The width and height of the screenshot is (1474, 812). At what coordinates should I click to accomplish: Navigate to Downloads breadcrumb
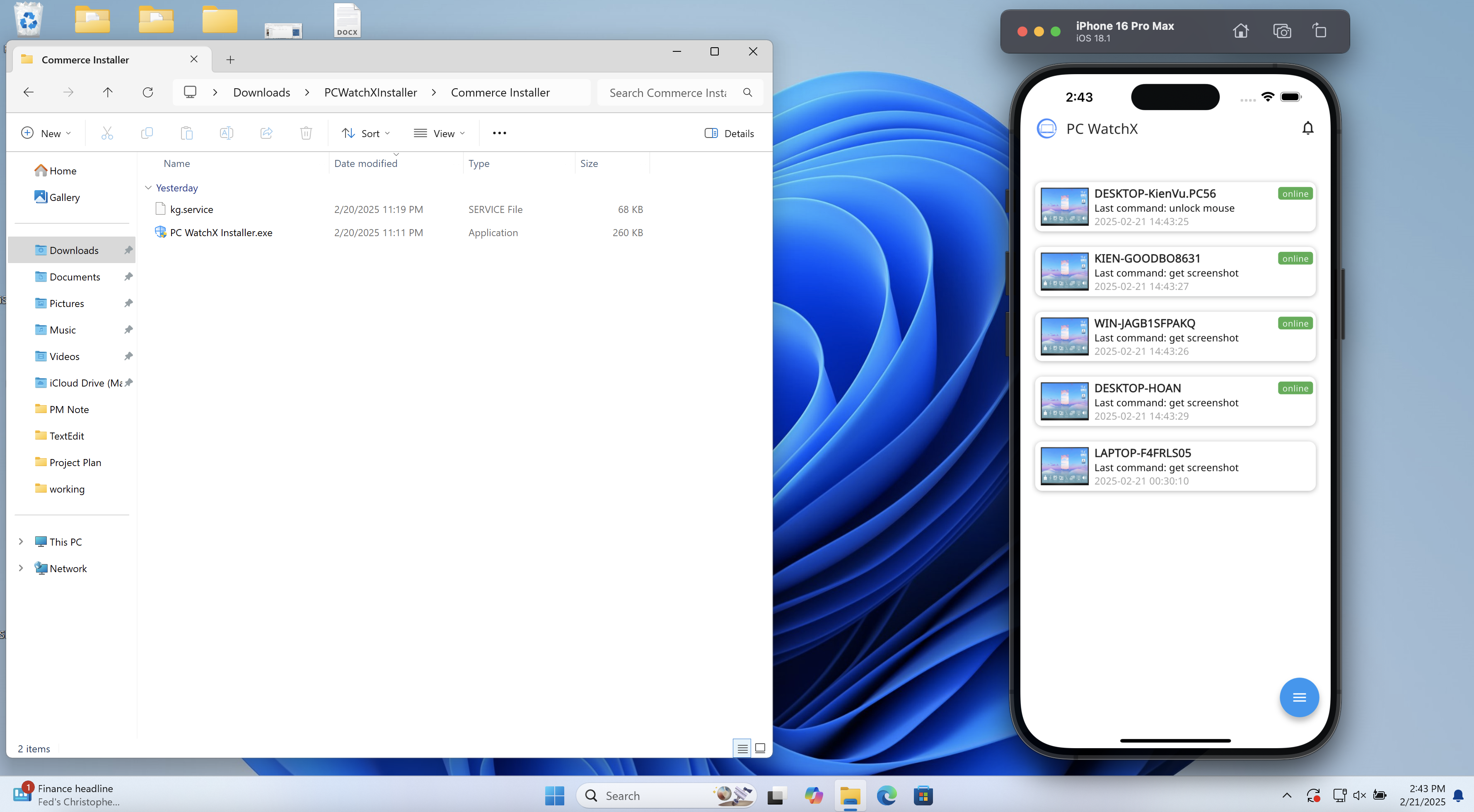pos(261,92)
